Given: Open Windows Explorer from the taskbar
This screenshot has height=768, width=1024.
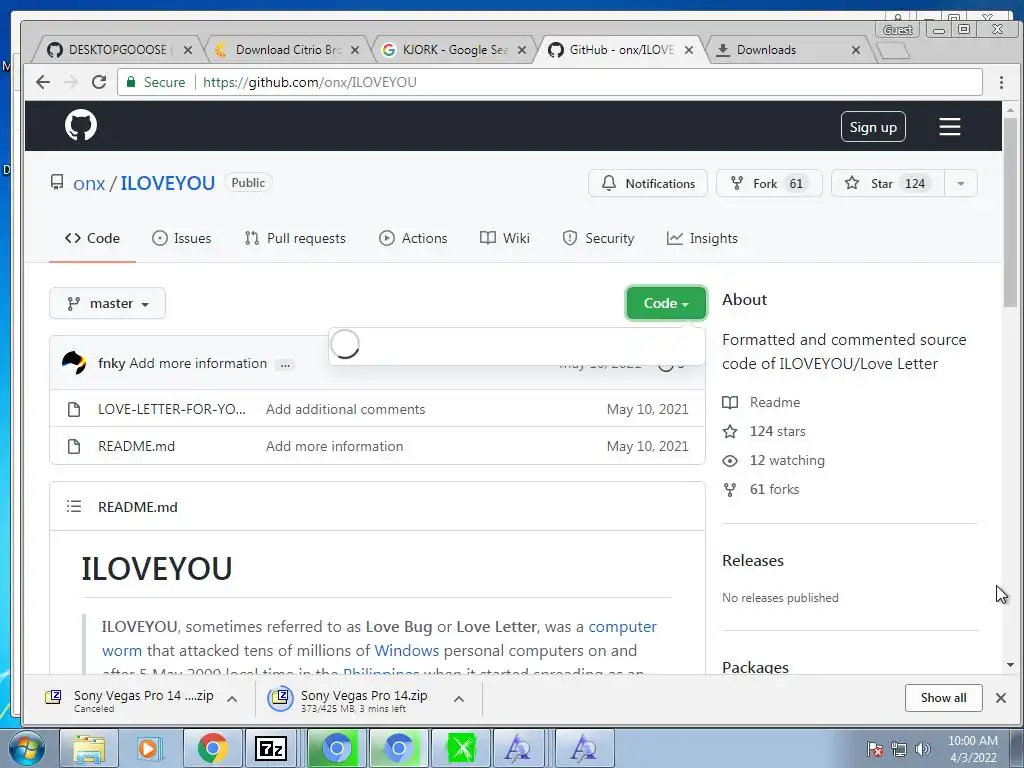Looking at the screenshot, I should [89, 748].
